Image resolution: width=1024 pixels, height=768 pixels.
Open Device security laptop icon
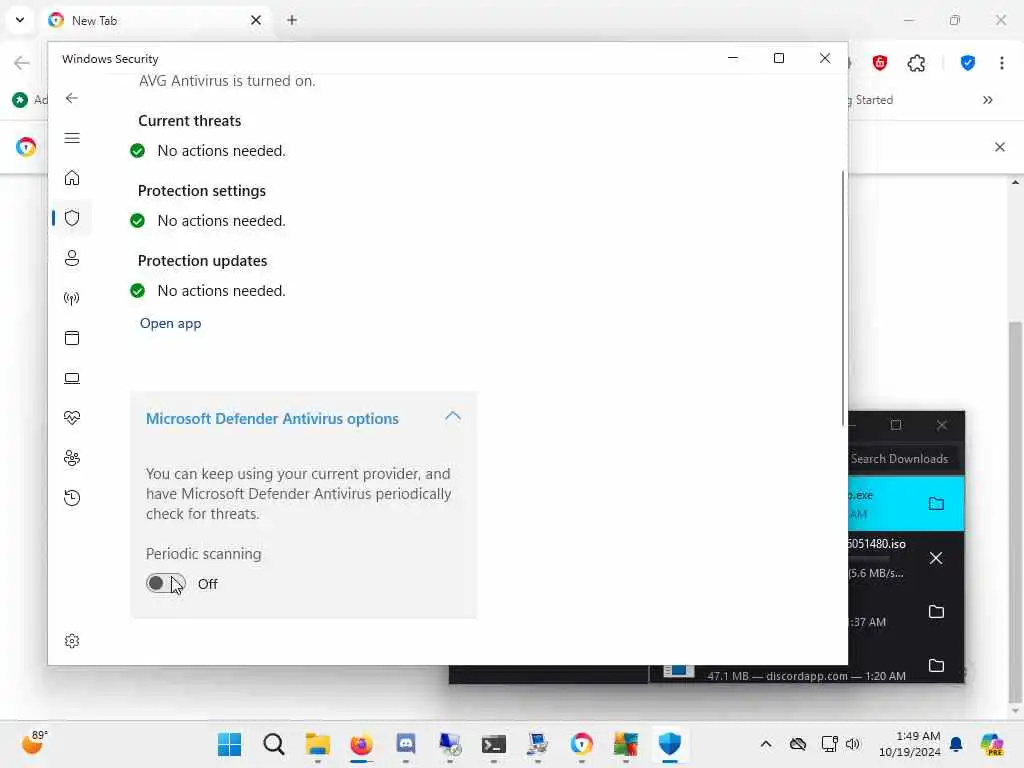72,378
